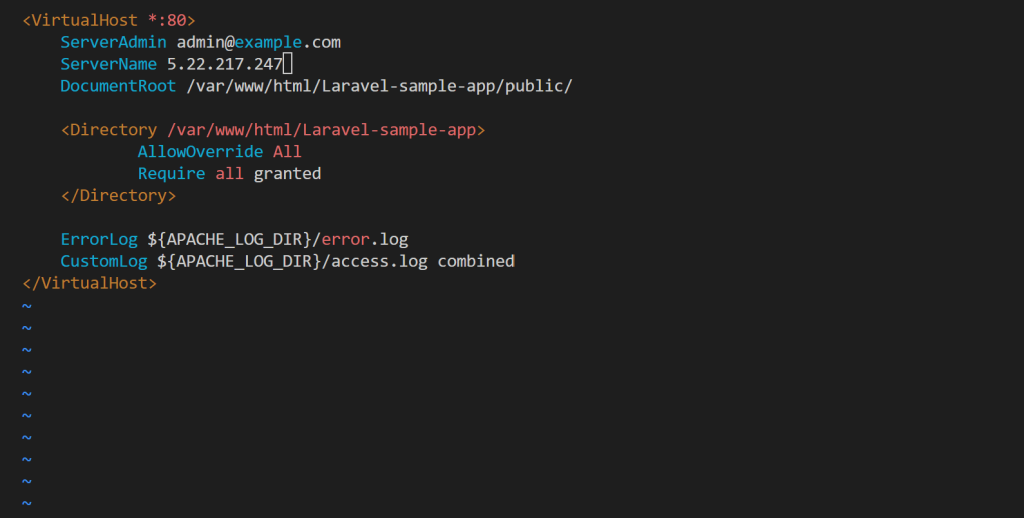The width and height of the screenshot is (1024, 518).
Task: Click the opening VirtualHost *:80 tag
Action: [x=108, y=20]
